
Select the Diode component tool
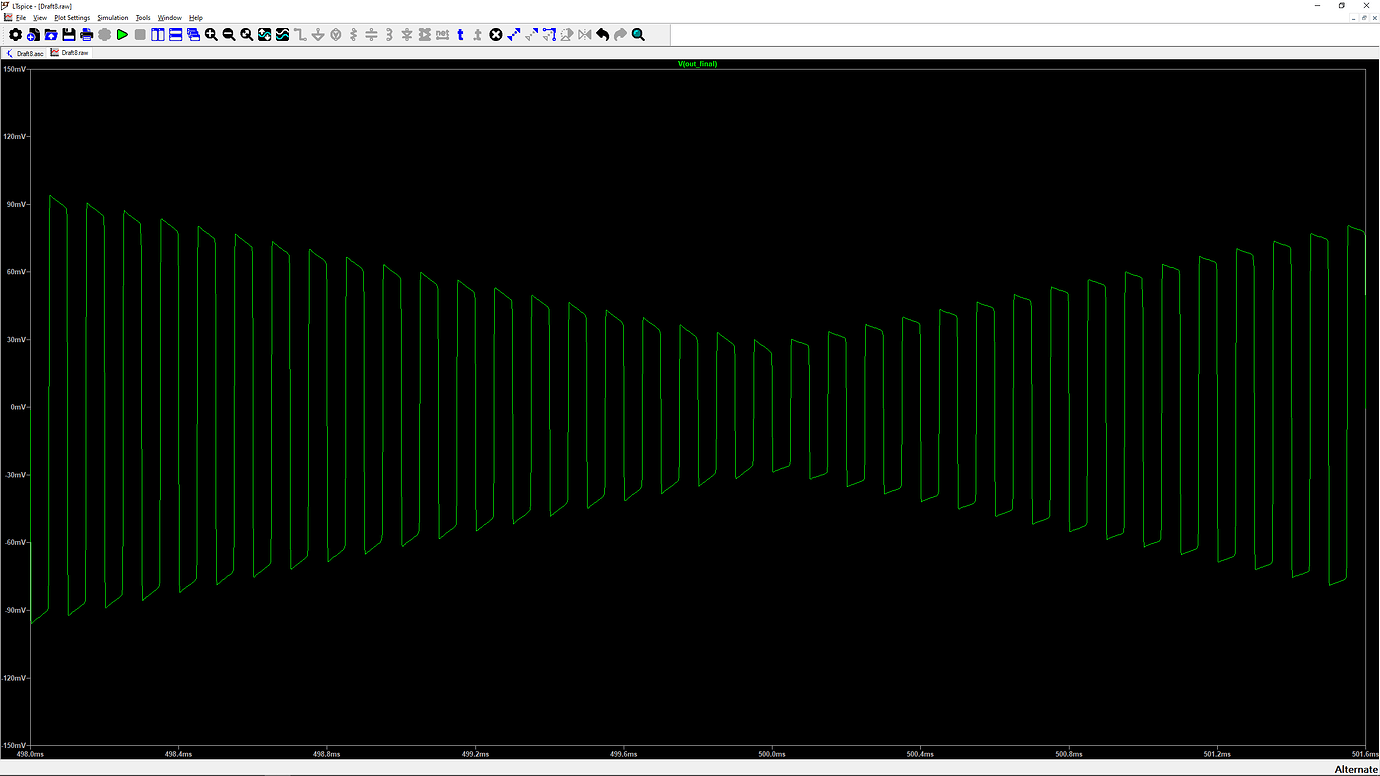click(407, 34)
